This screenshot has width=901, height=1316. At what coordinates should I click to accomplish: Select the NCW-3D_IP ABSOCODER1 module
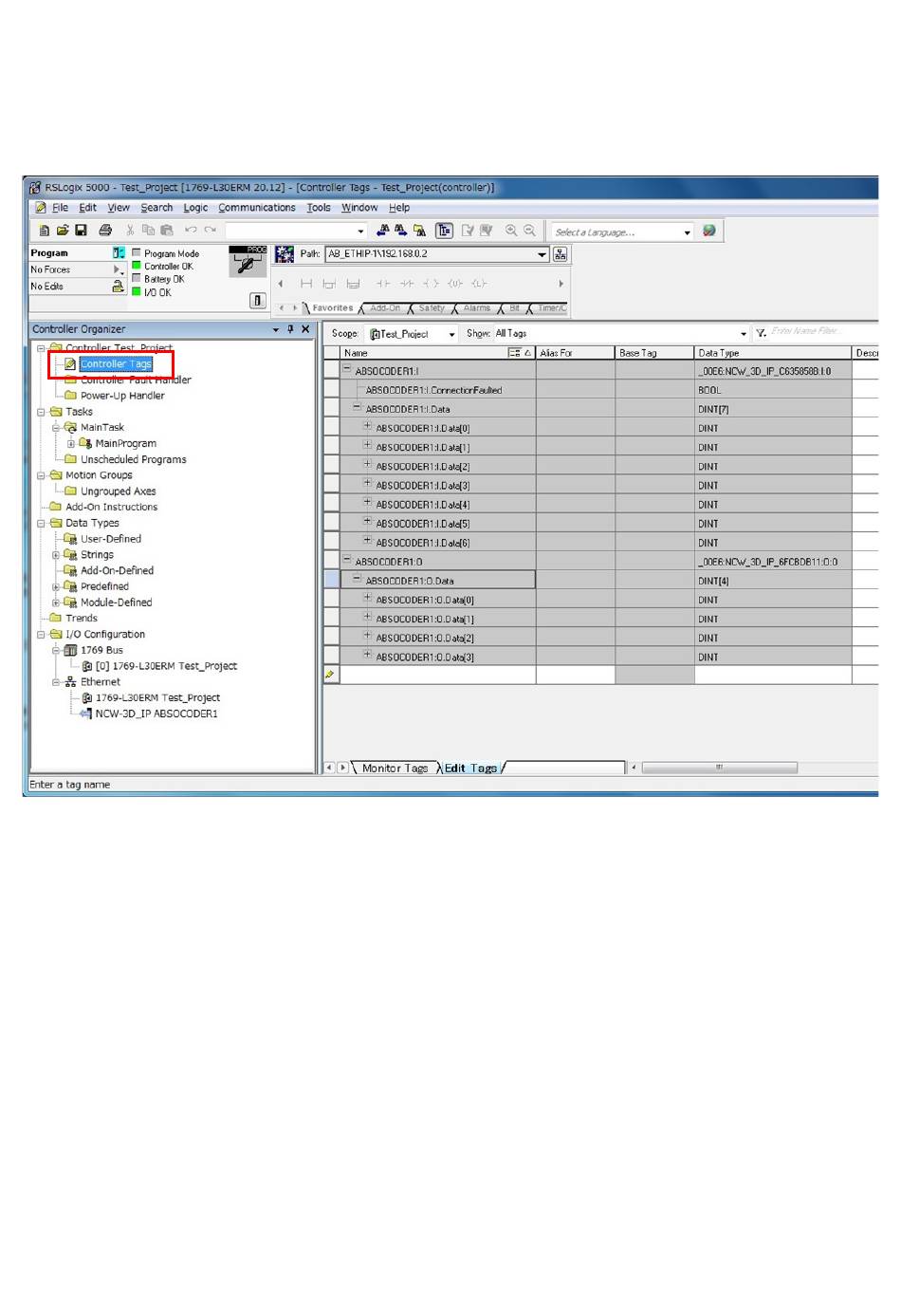[x=156, y=714]
